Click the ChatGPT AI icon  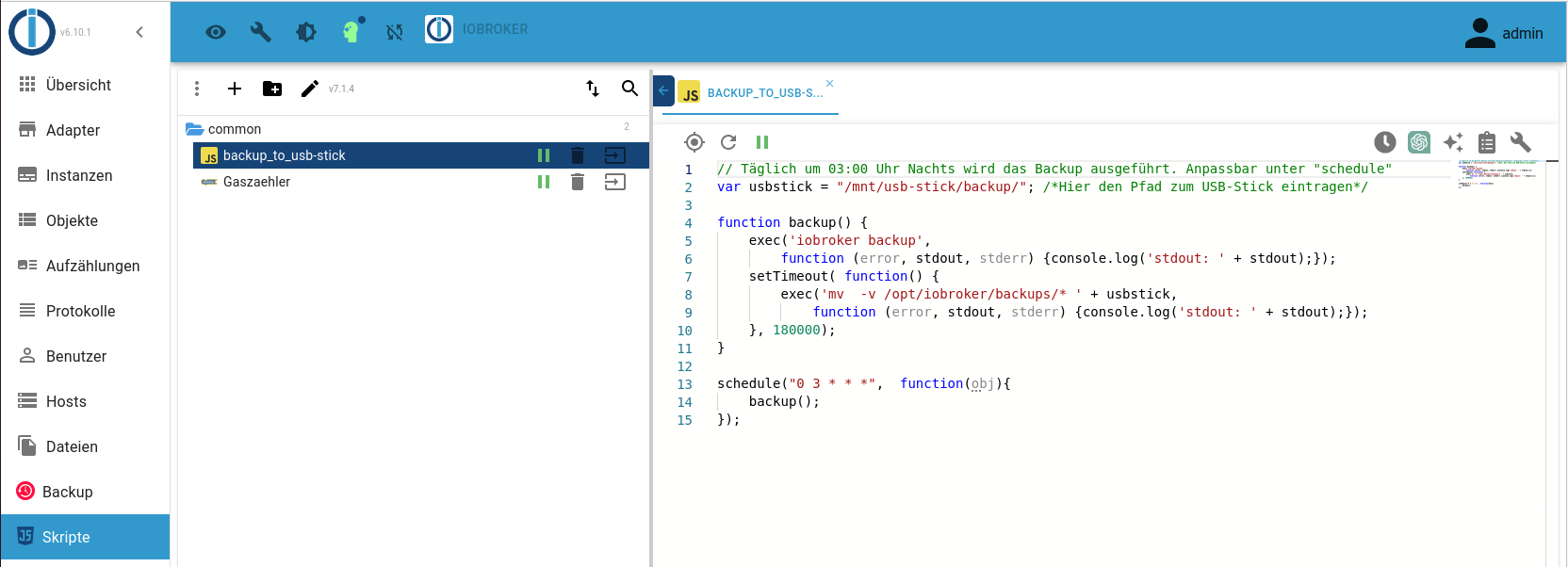click(1419, 142)
